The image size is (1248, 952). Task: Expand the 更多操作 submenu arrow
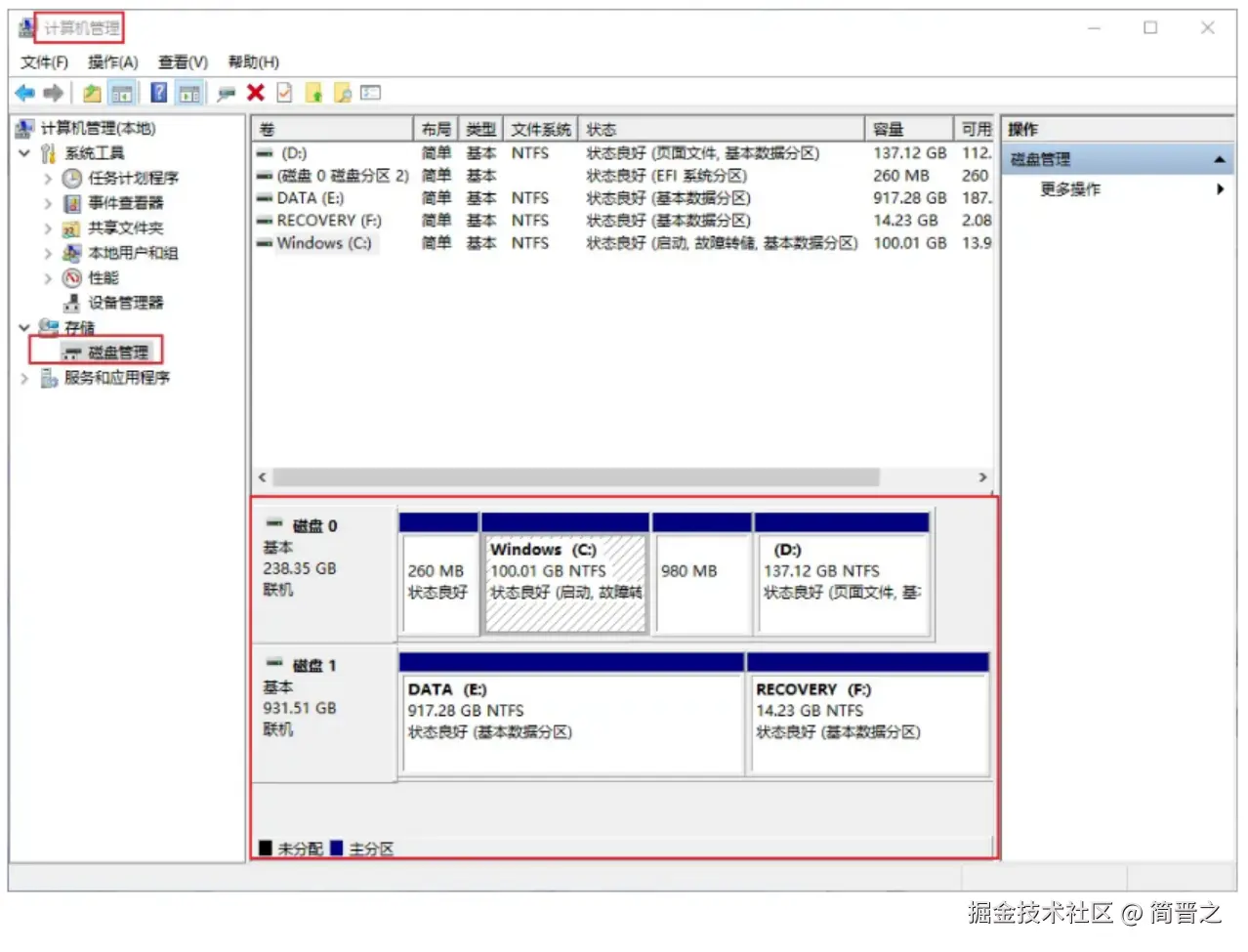click(1220, 189)
